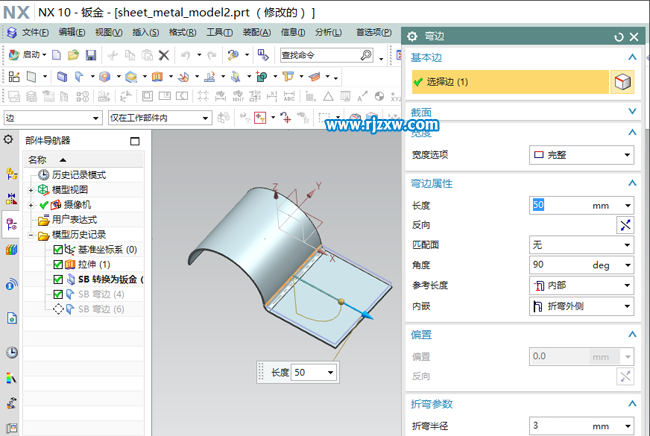Open the 格式(R) menu
Image resolution: width=650 pixels, height=436 pixels.
[x=182, y=32]
